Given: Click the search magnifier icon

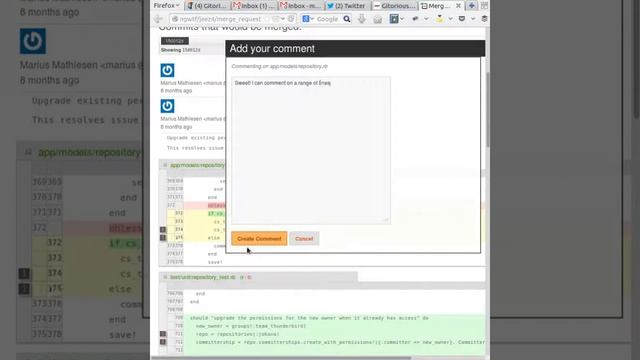Looking at the screenshot, I should [347, 19].
